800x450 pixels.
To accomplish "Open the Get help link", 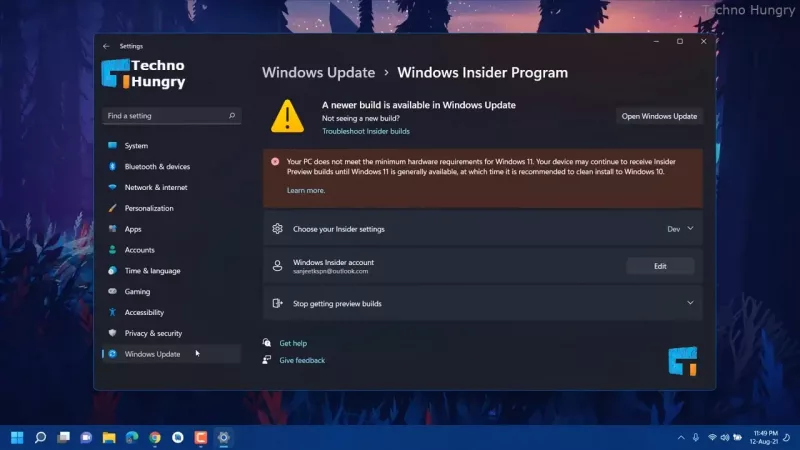I will pos(293,343).
